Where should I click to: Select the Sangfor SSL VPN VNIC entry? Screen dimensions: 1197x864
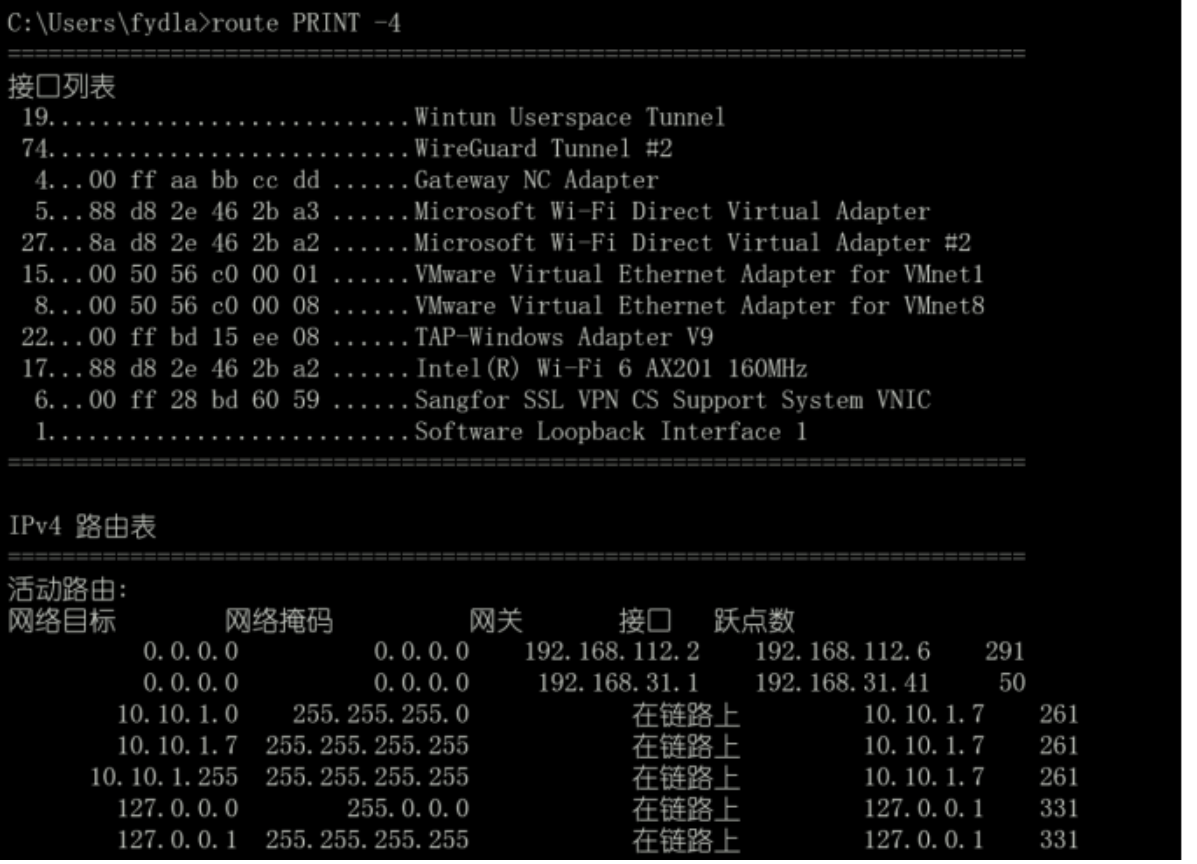click(671, 401)
